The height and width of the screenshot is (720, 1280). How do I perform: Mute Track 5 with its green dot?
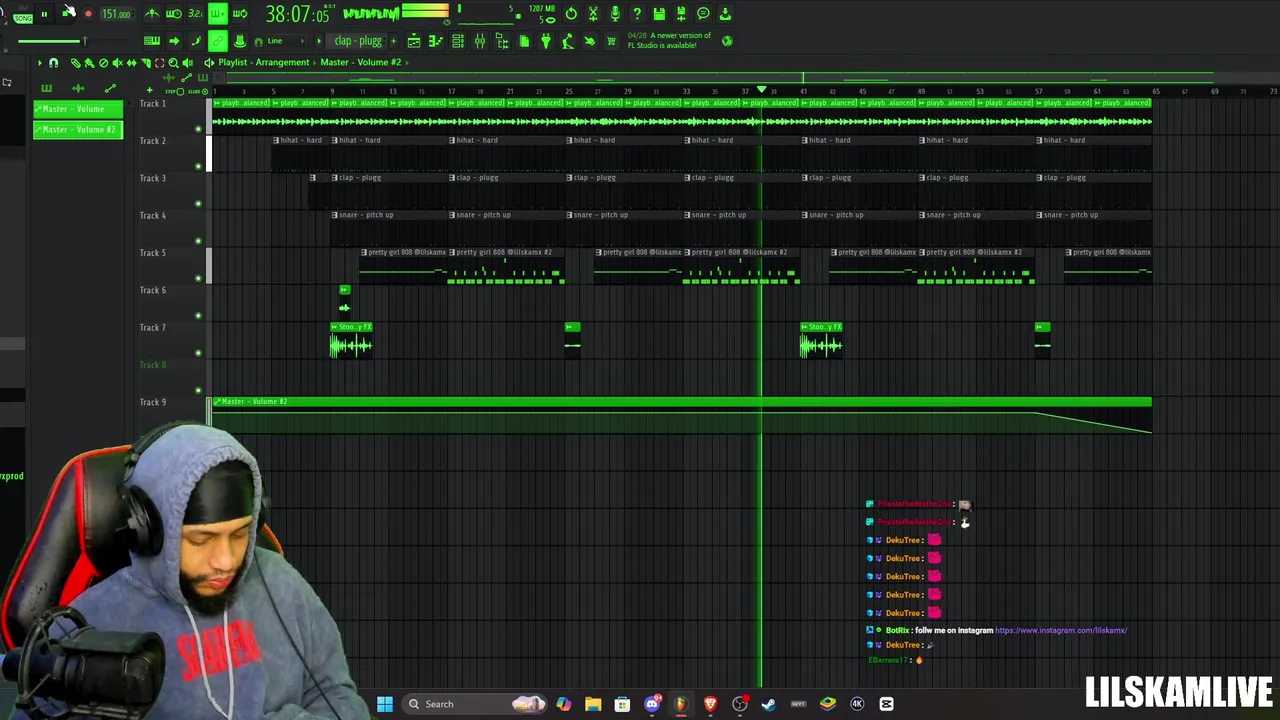click(x=198, y=277)
